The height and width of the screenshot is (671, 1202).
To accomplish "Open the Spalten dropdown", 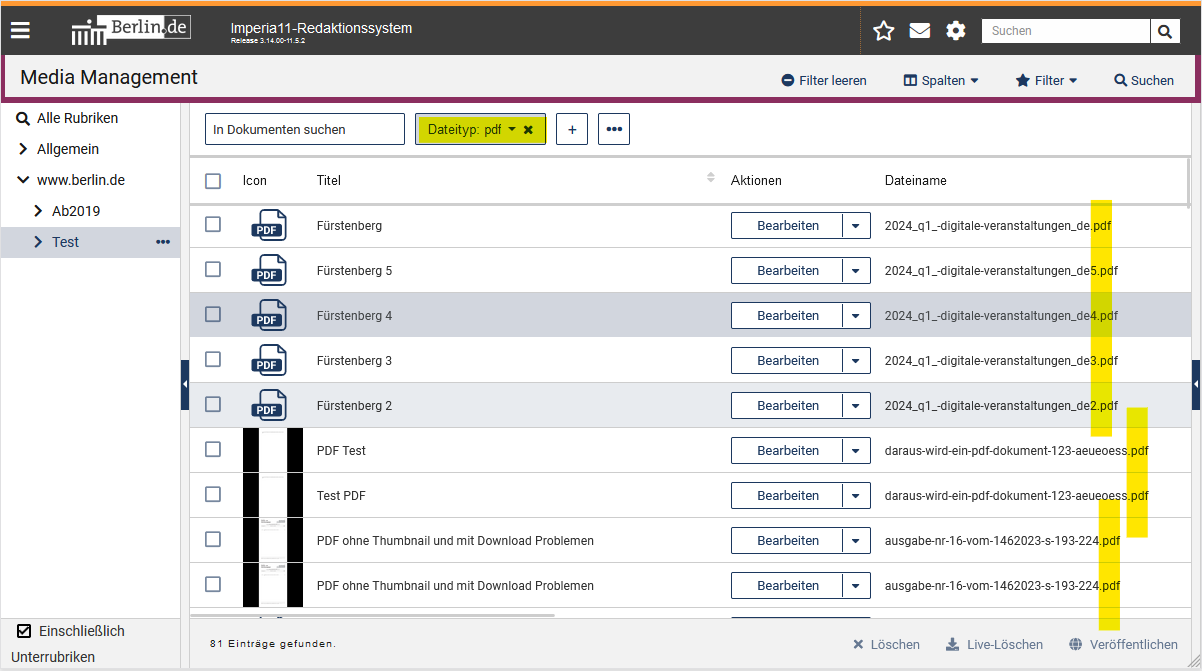I will point(941,80).
